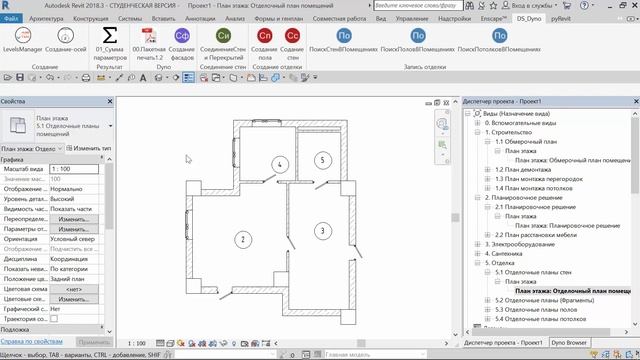Select План этажа: Планировочное решение view
Screen dimensions: 640x360
point(567,225)
